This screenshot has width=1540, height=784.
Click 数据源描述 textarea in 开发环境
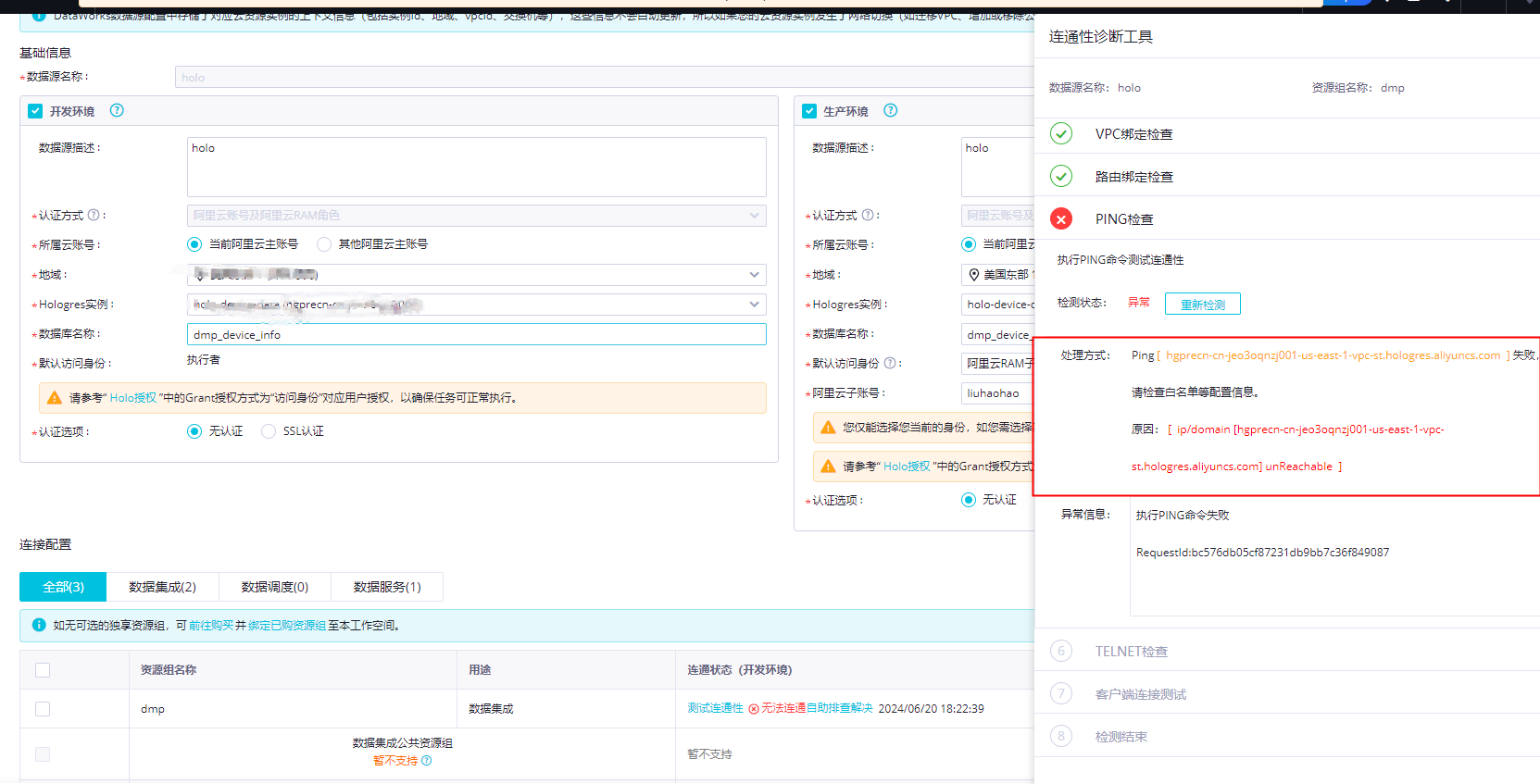click(476, 167)
